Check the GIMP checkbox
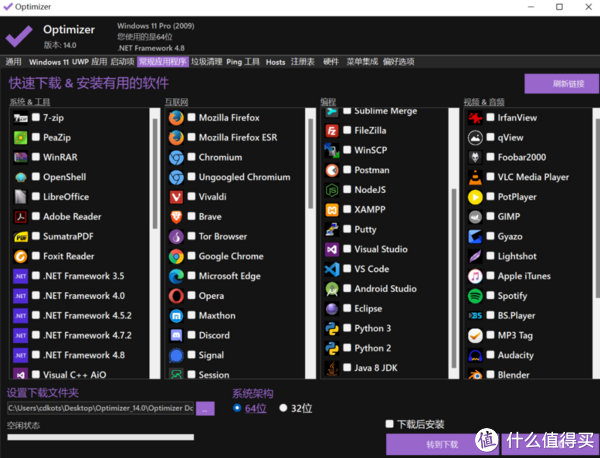 491,216
